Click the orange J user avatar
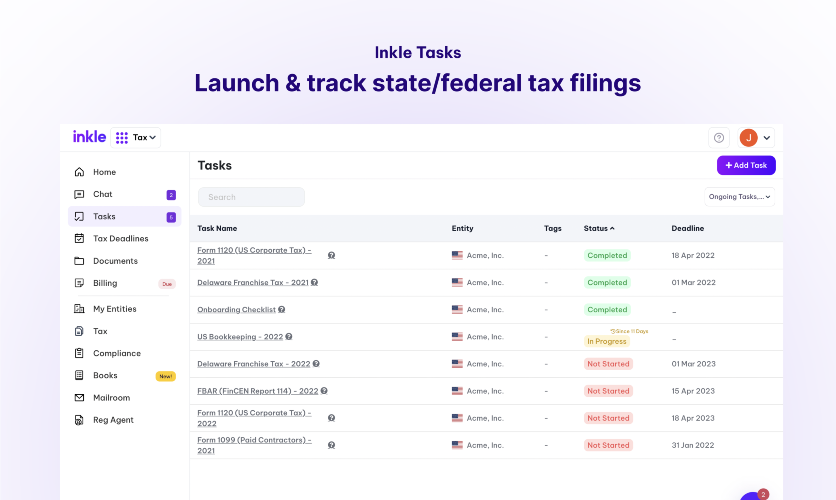 (749, 138)
